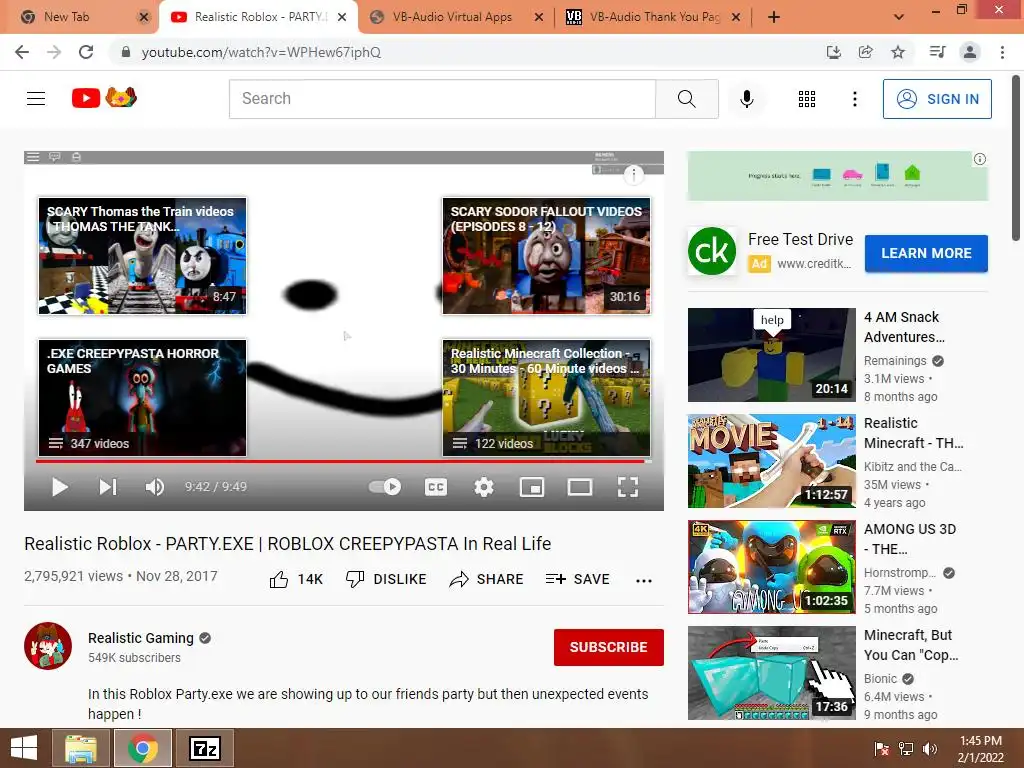Click the Dislike button
This screenshot has height=768, width=1024.
pos(386,579)
